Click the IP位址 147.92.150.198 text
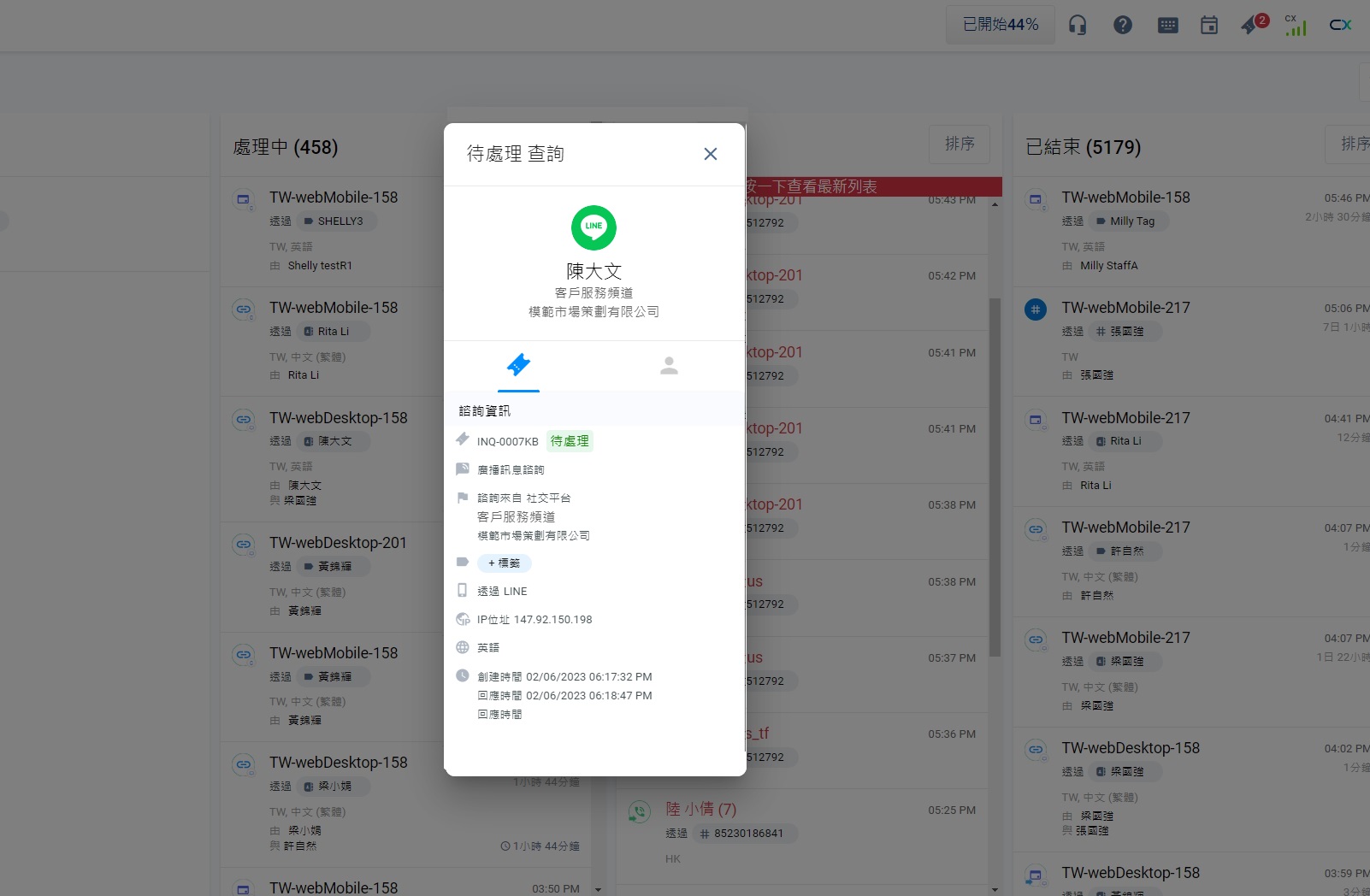Screen dimensions: 1370x896 pos(534,620)
